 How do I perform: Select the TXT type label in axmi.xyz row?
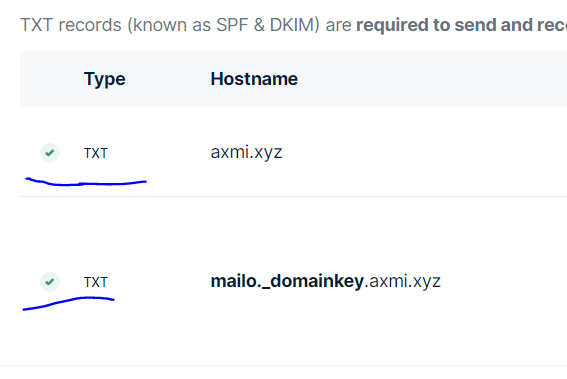pyautogui.click(x=96, y=153)
